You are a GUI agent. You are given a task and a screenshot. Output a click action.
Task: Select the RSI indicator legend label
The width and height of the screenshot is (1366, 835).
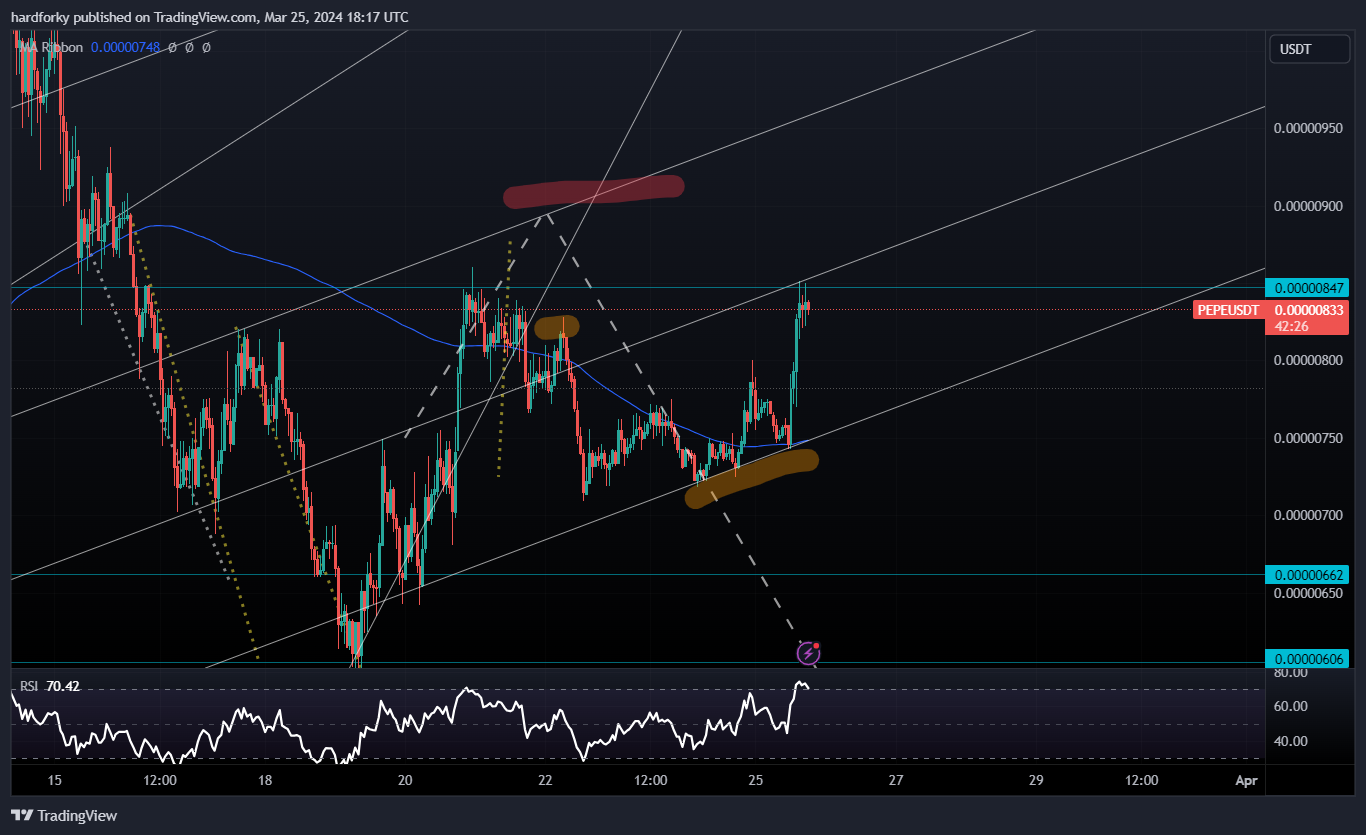[29, 686]
